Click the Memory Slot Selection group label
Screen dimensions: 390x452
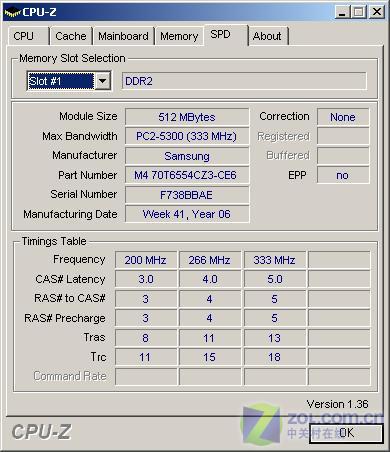(x=72, y=58)
